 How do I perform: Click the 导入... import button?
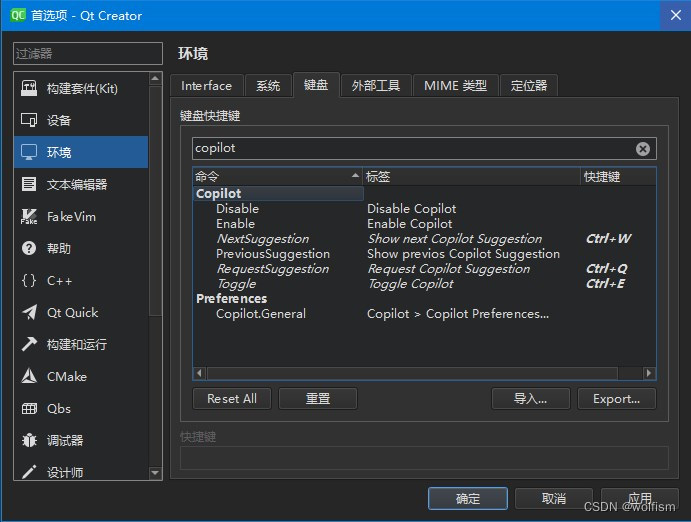pos(531,399)
